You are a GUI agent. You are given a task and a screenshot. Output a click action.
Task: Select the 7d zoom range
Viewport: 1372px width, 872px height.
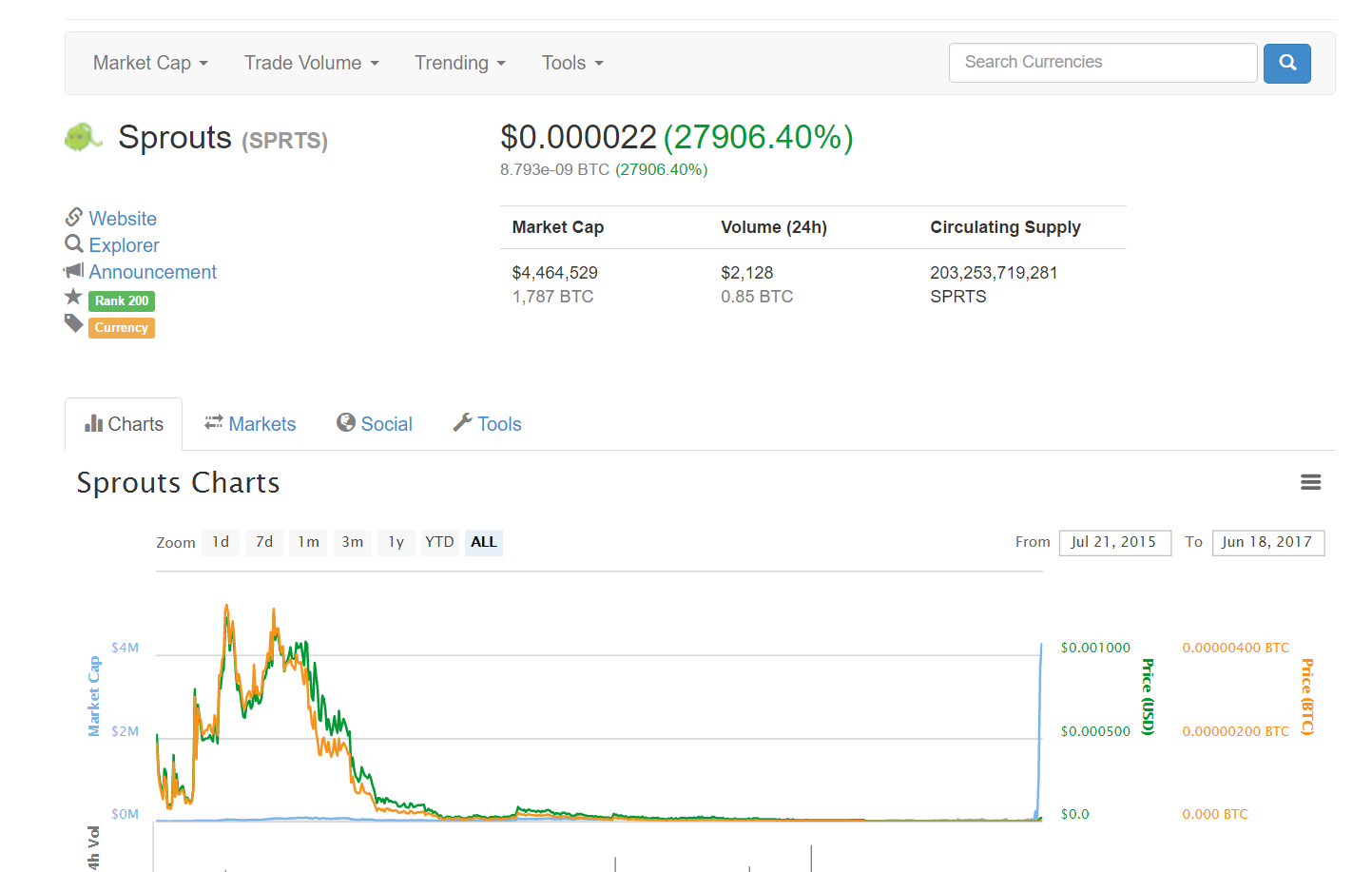pos(264,542)
